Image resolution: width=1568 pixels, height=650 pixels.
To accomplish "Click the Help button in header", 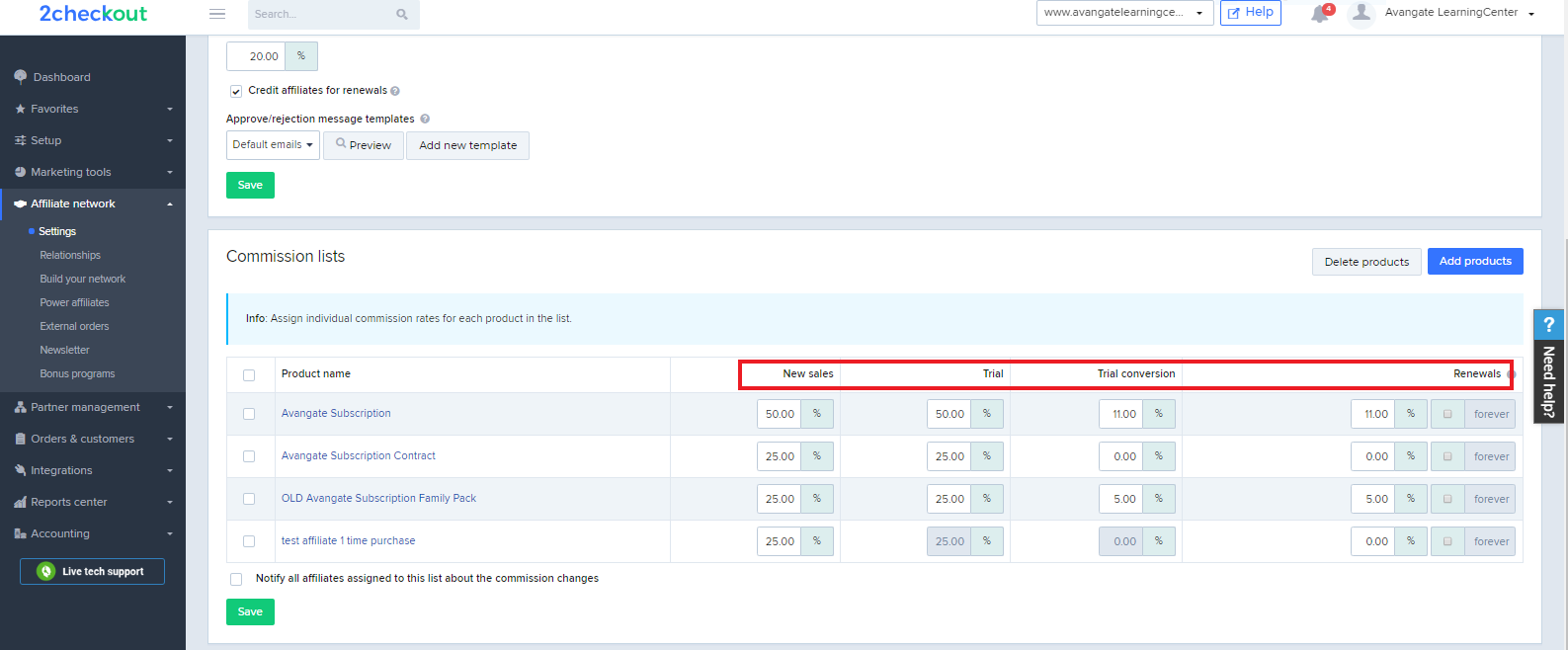I will 1250,12.
